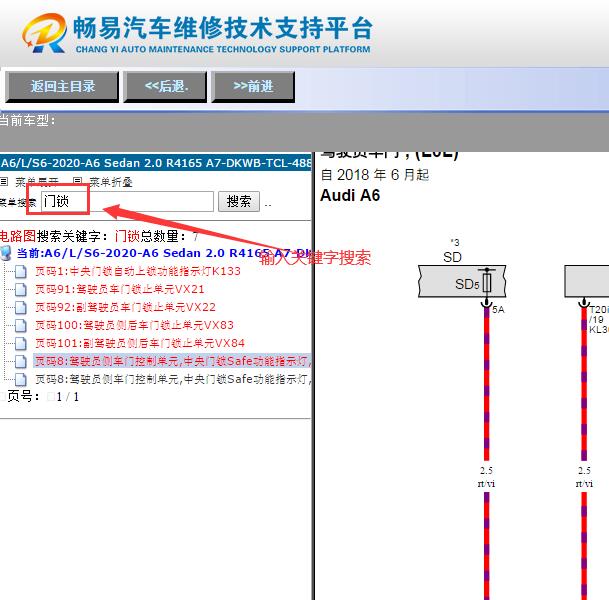The image size is (609, 600).
Task: Open 页码100:驾驶员侧后车门锁止单元VX83
Action: [x=134, y=325]
